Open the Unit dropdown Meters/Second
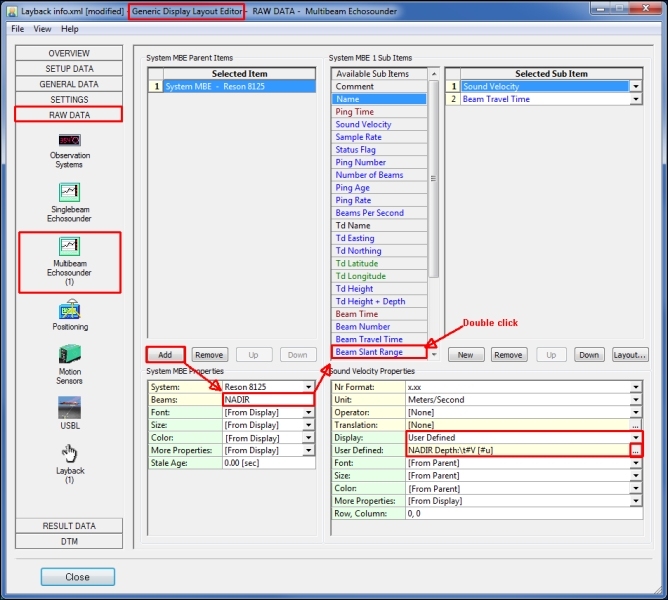The width and height of the screenshot is (668, 600). pyautogui.click(x=635, y=399)
